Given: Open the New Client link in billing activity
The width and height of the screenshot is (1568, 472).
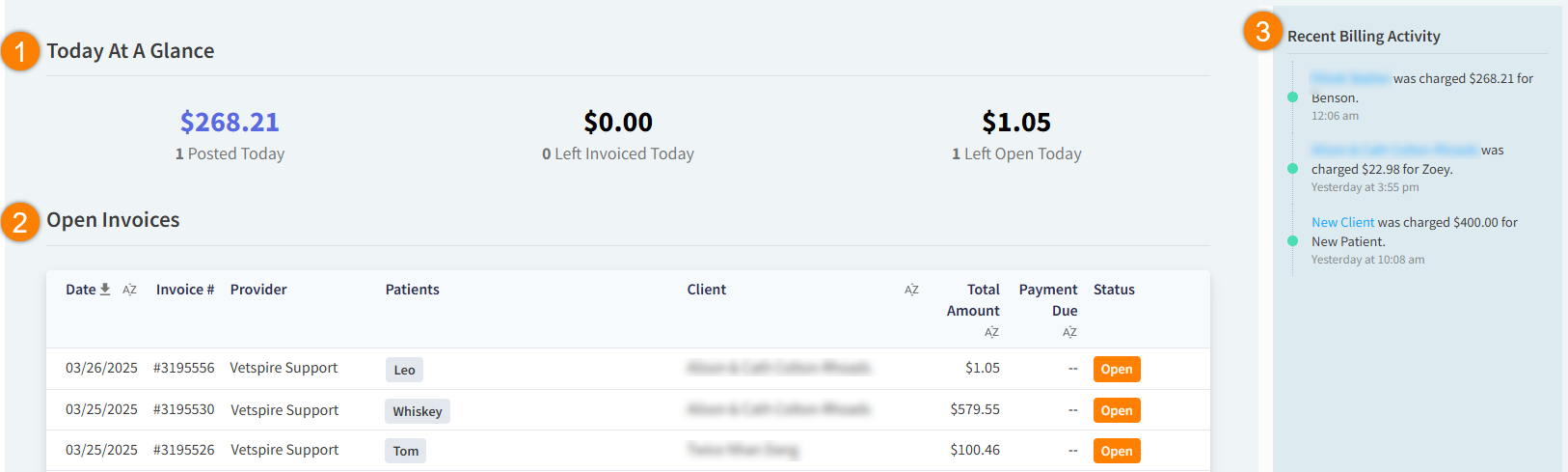Looking at the screenshot, I should (x=1342, y=222).
